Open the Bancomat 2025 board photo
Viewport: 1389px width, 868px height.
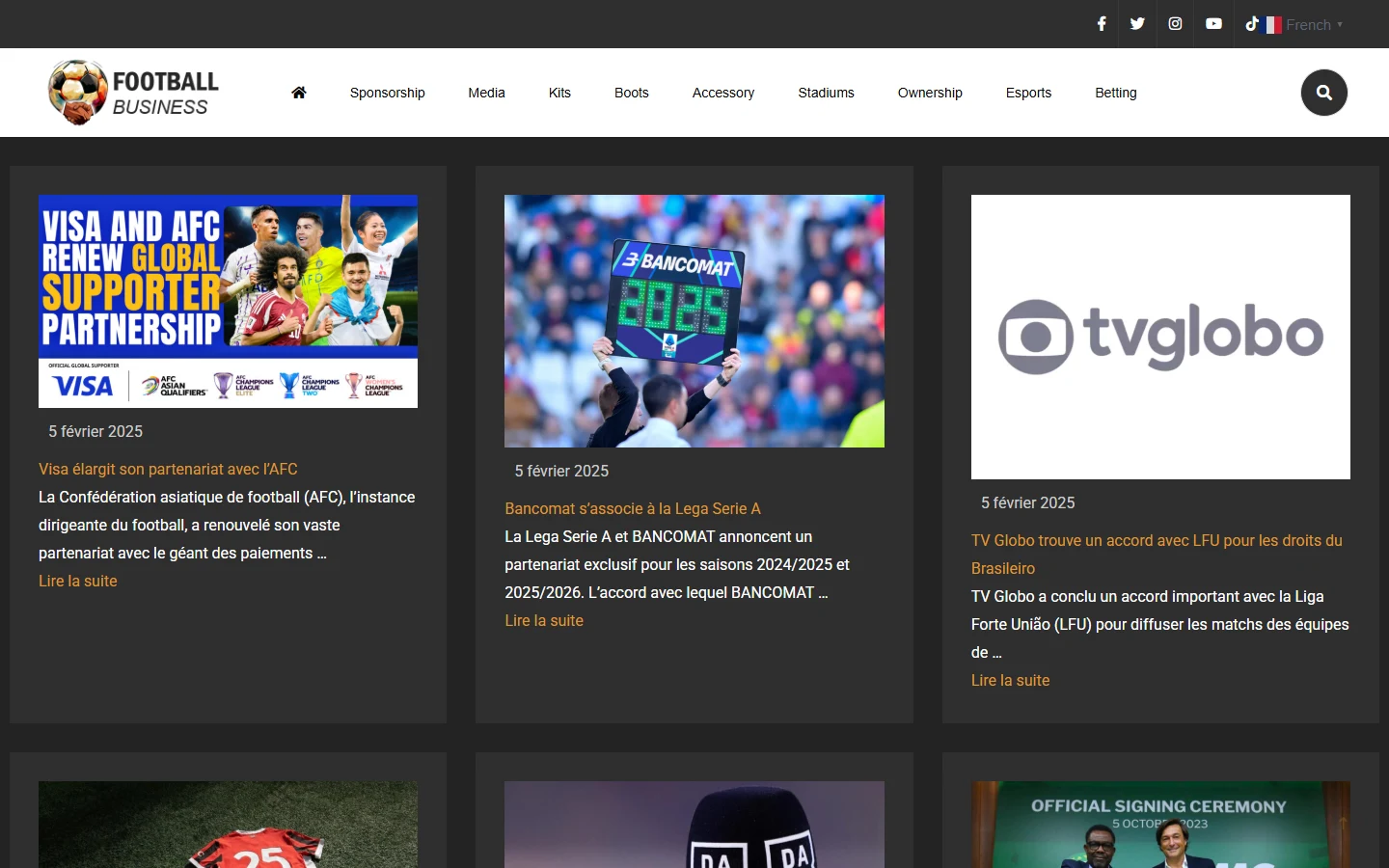tap(694, 321)
